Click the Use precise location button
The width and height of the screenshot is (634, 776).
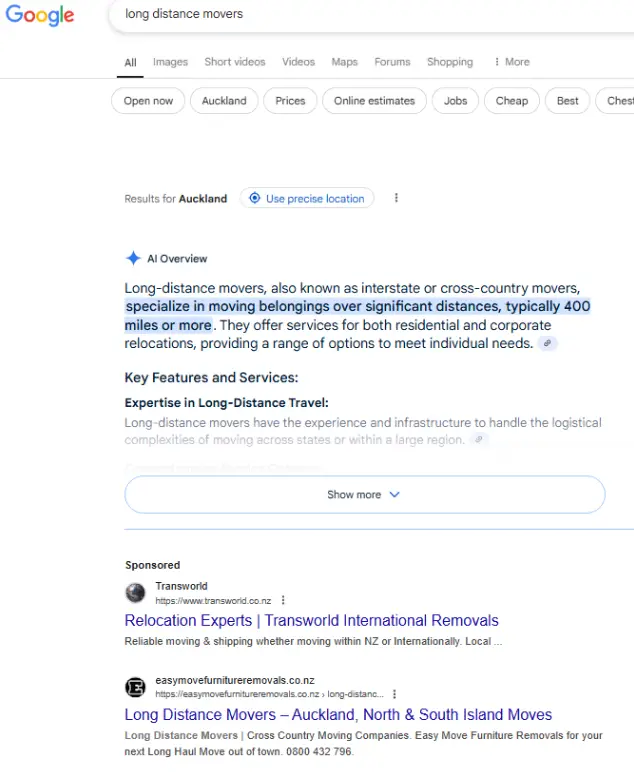pos(307,198)
